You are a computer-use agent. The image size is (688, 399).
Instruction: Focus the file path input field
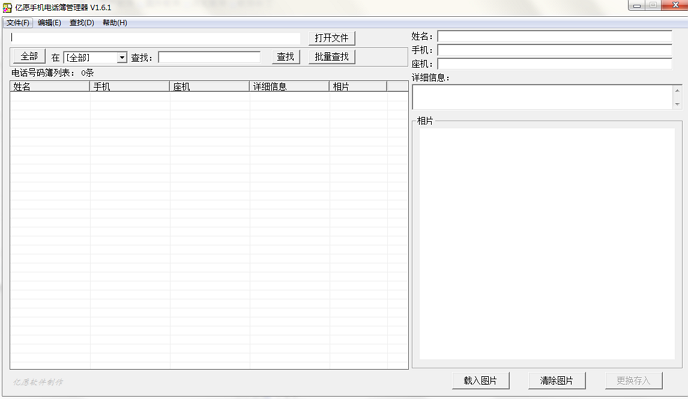(155, 38)
